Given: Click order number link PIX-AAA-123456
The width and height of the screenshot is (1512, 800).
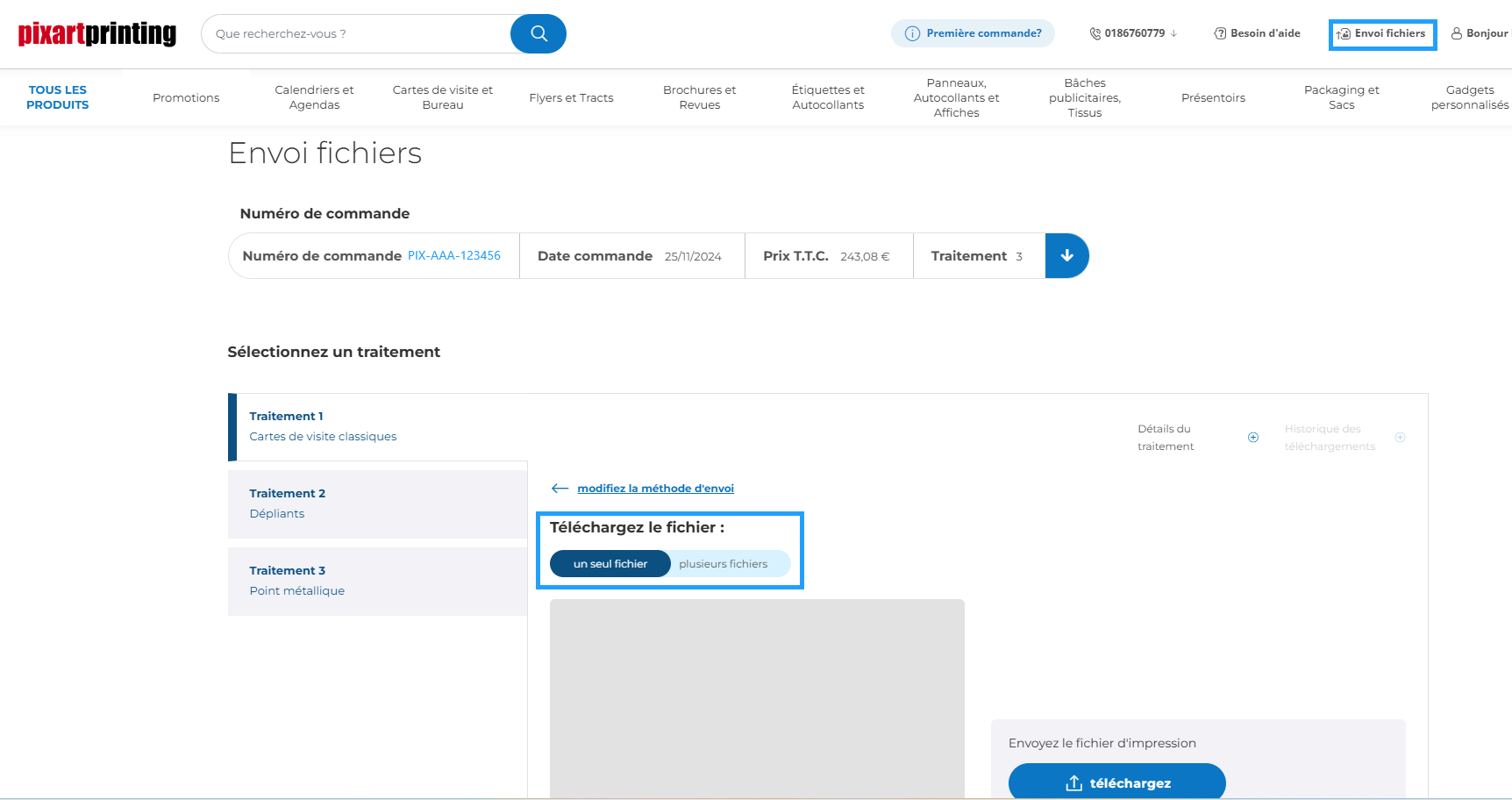Looking at the screenshot, I should point(454,256).
